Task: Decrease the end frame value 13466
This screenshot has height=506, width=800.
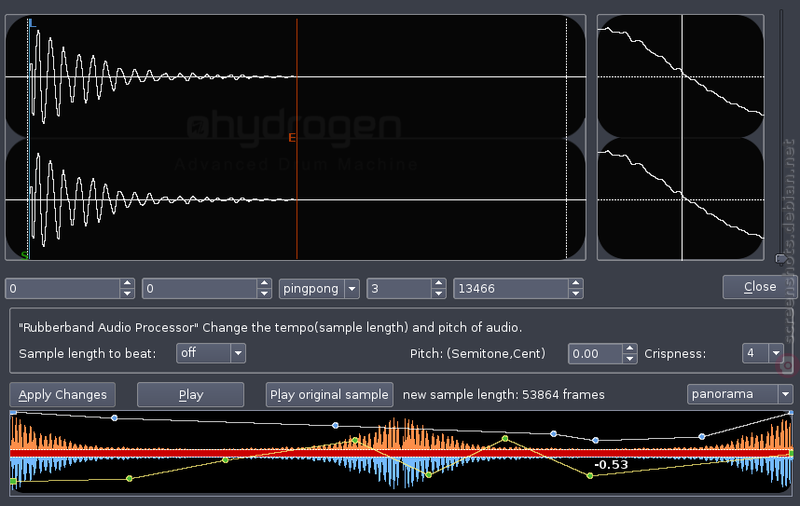Action: (576, 293)
